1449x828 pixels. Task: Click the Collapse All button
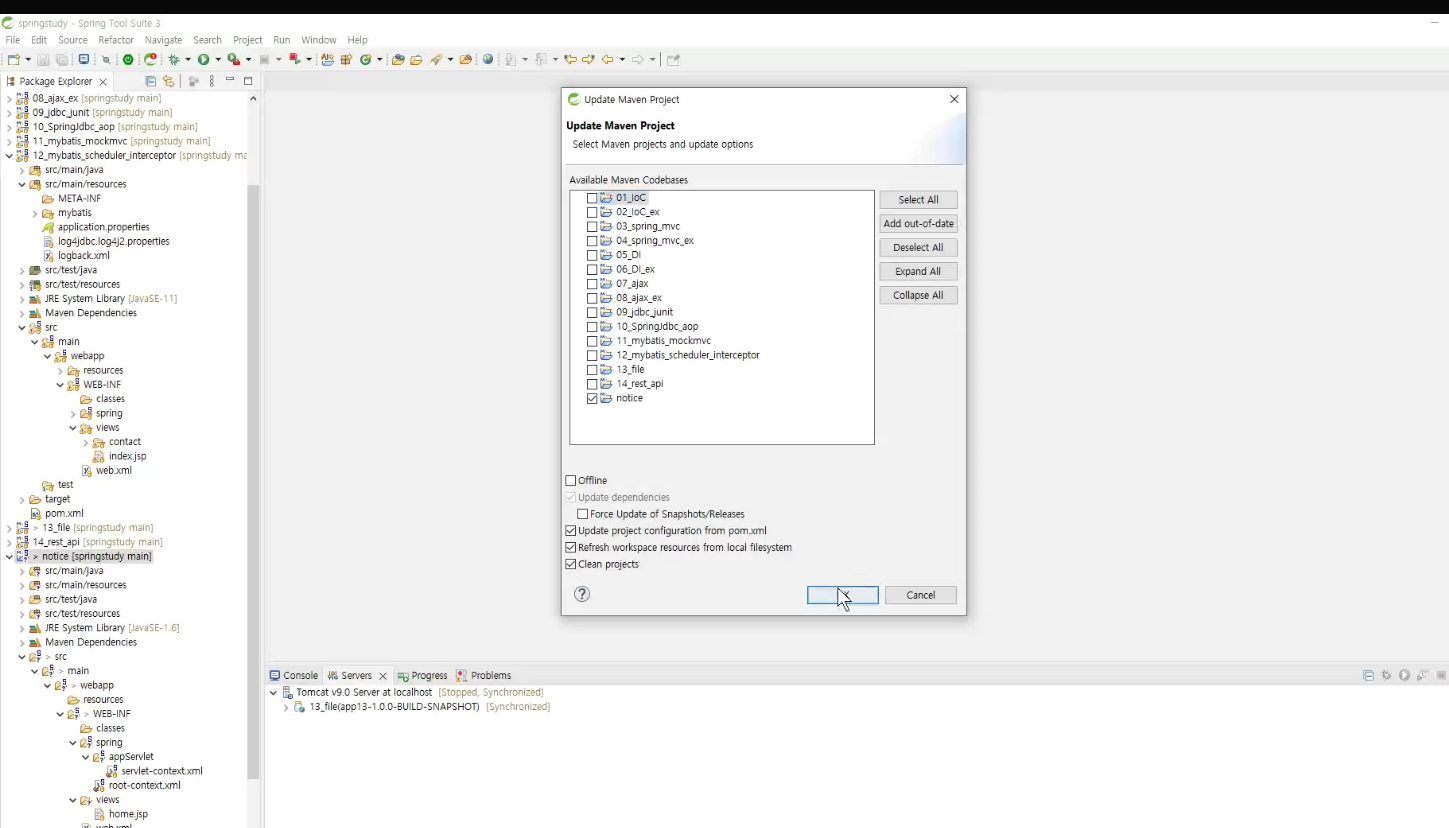coord(918,296)
